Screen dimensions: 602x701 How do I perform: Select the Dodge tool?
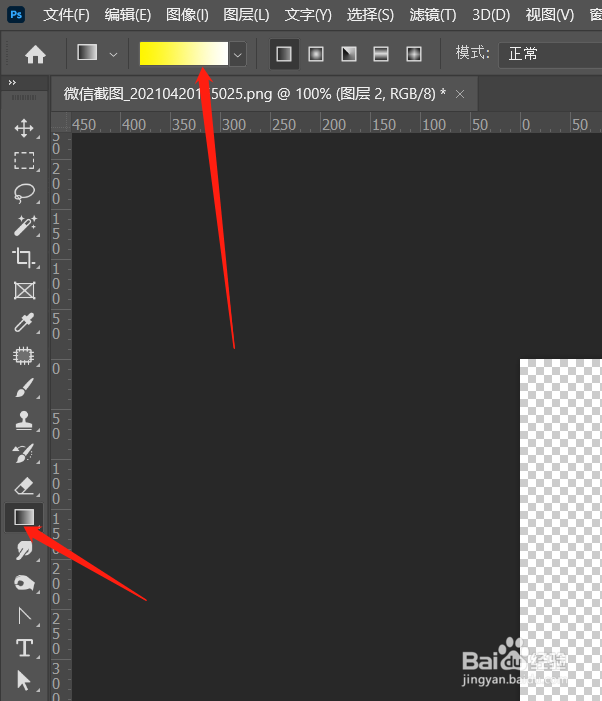(24, 583)
